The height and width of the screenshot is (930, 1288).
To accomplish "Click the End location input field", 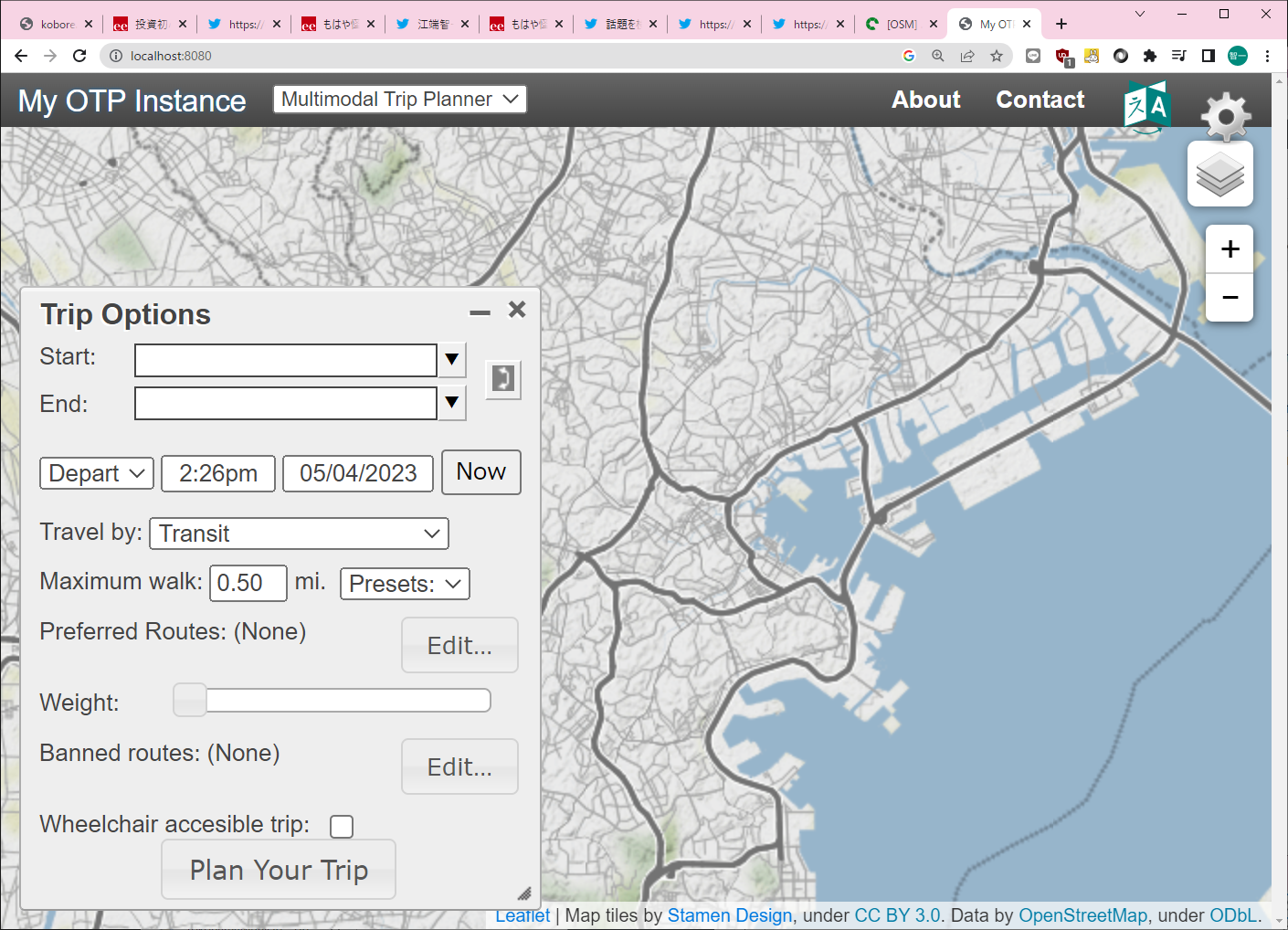I will 286,404.
